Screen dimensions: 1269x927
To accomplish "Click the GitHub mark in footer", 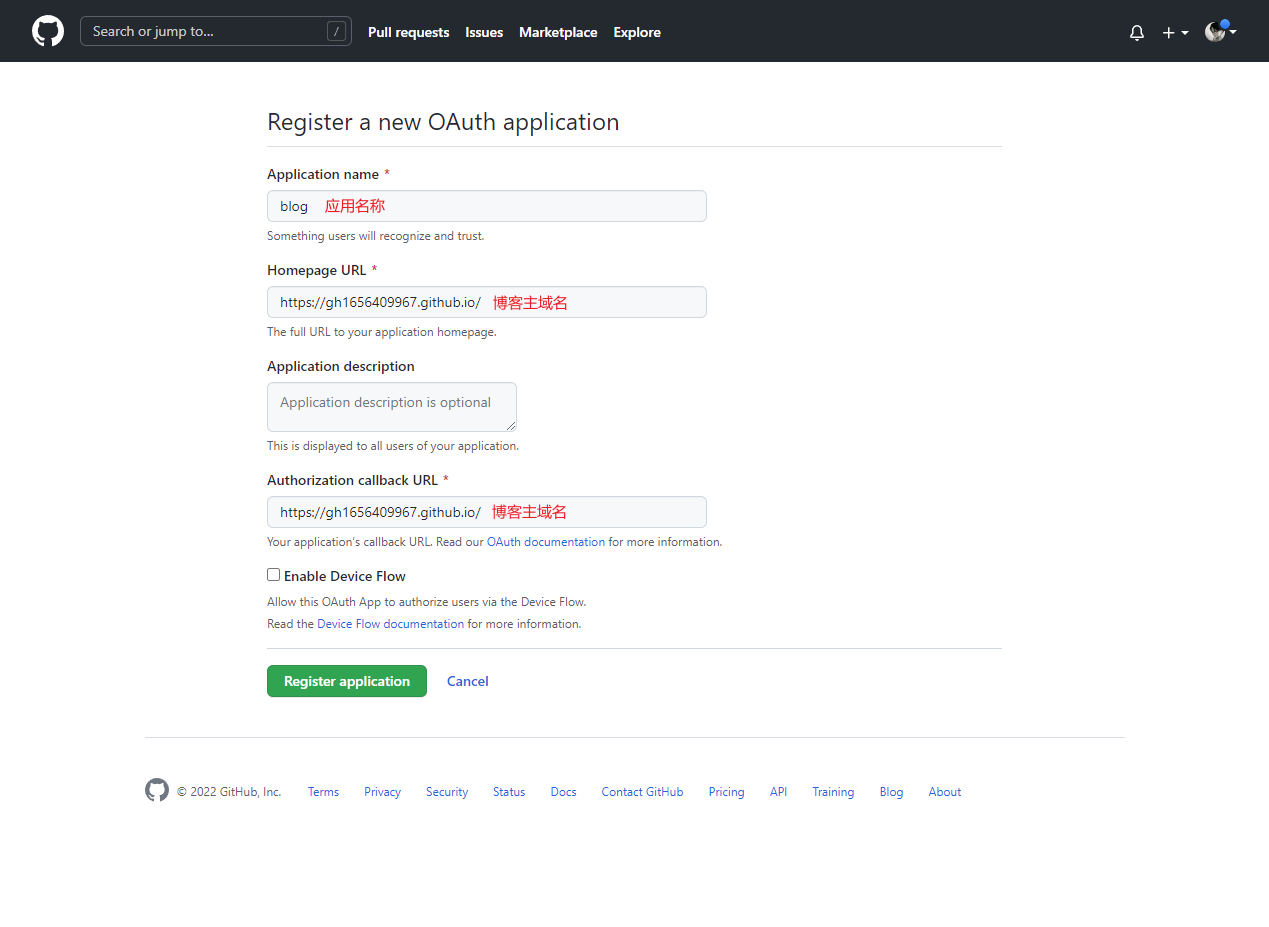I will (157, 791).
